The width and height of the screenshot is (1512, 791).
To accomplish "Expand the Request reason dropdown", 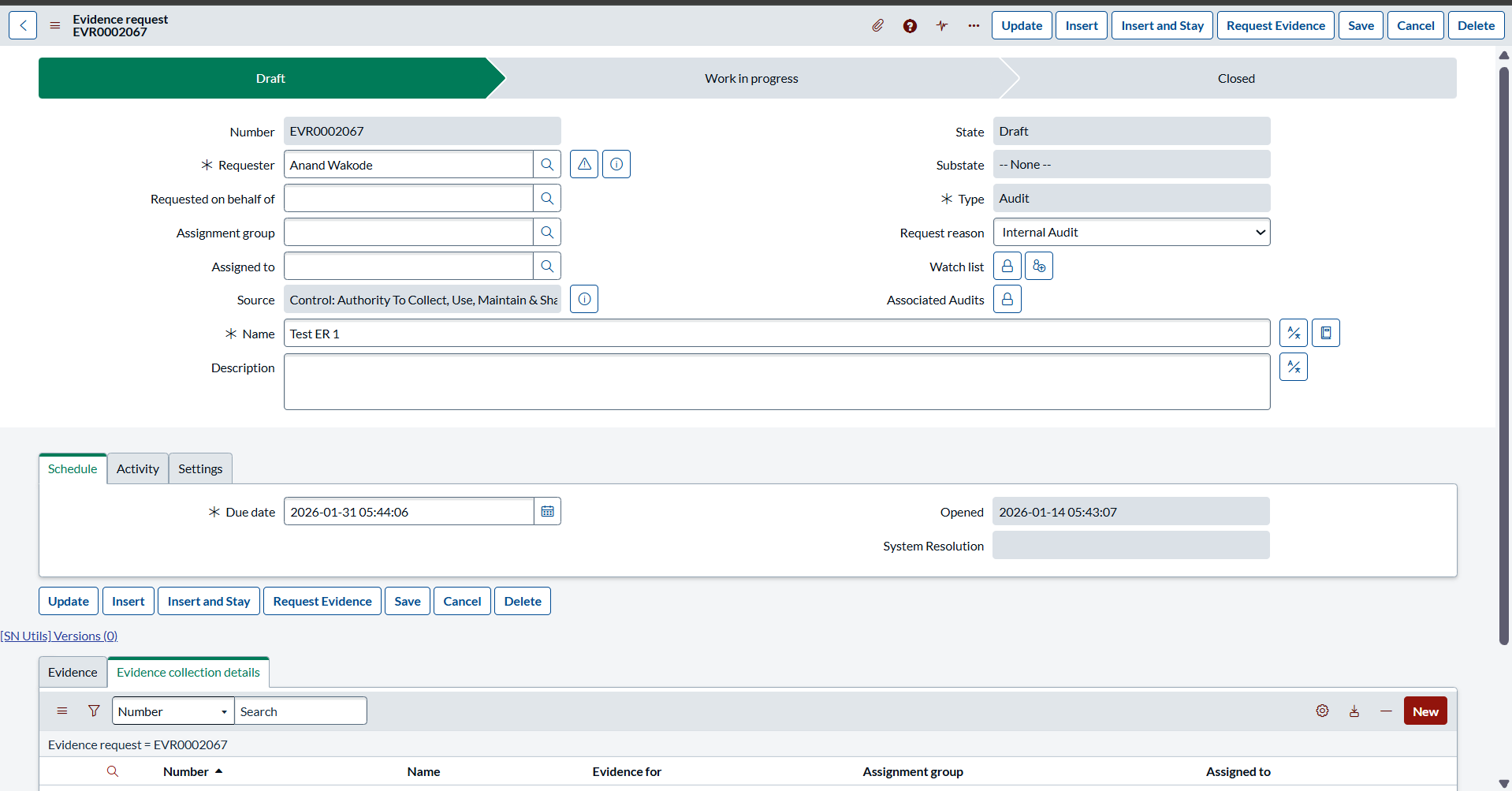I will coord(1131,233).
